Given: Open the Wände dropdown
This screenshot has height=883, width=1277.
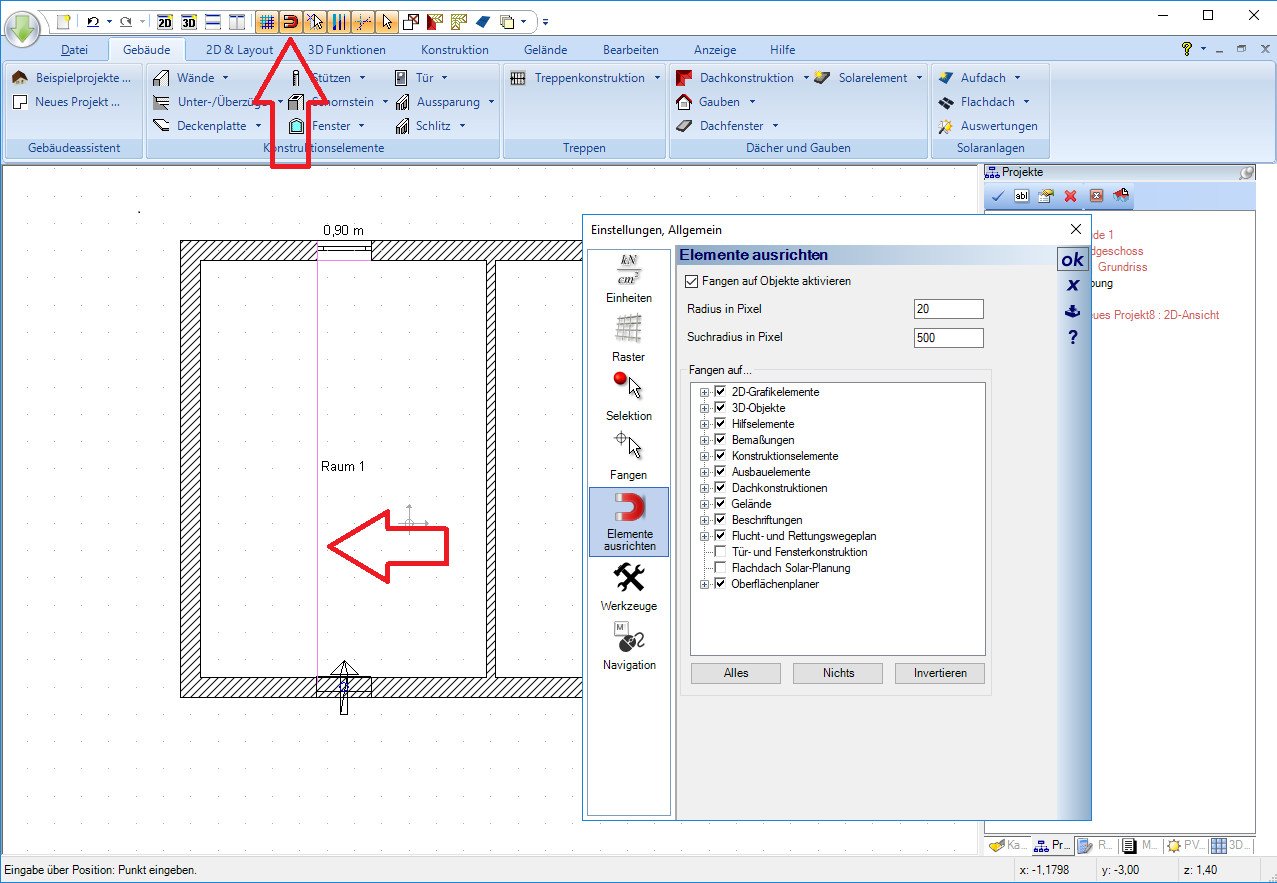Looking at the screenshot, I should 225,78.
